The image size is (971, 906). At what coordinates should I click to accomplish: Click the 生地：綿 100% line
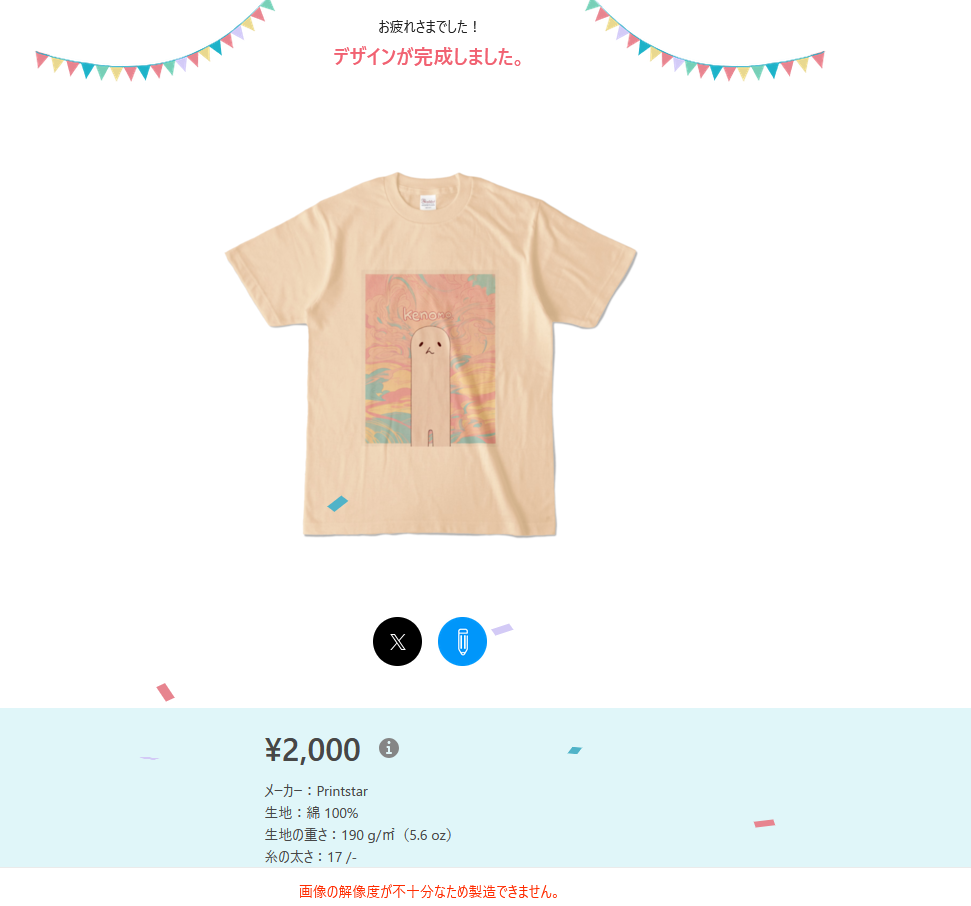311,812
